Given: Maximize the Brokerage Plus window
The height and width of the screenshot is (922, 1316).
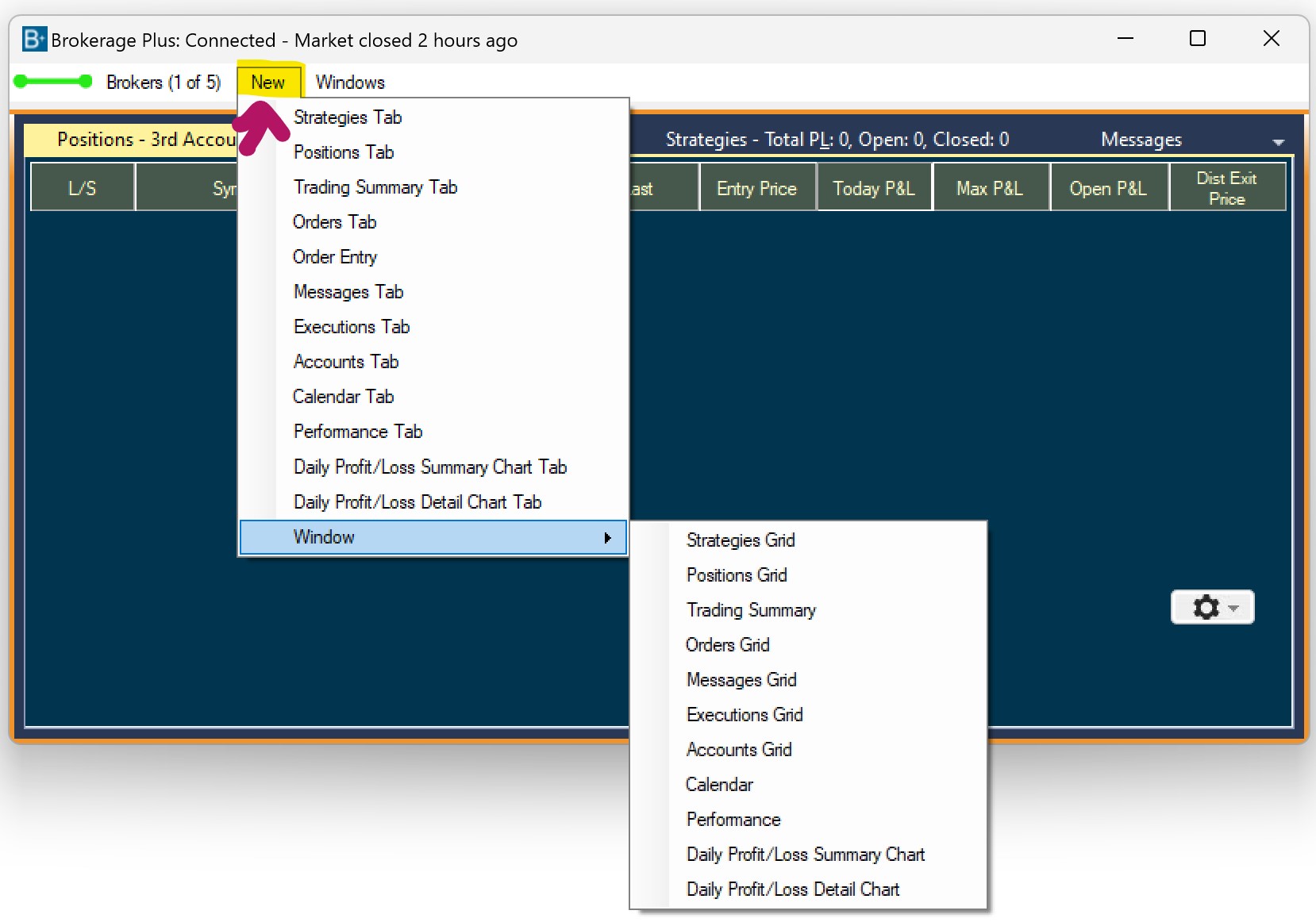Looking at the screenshot, I should [x=1197, y=39].
